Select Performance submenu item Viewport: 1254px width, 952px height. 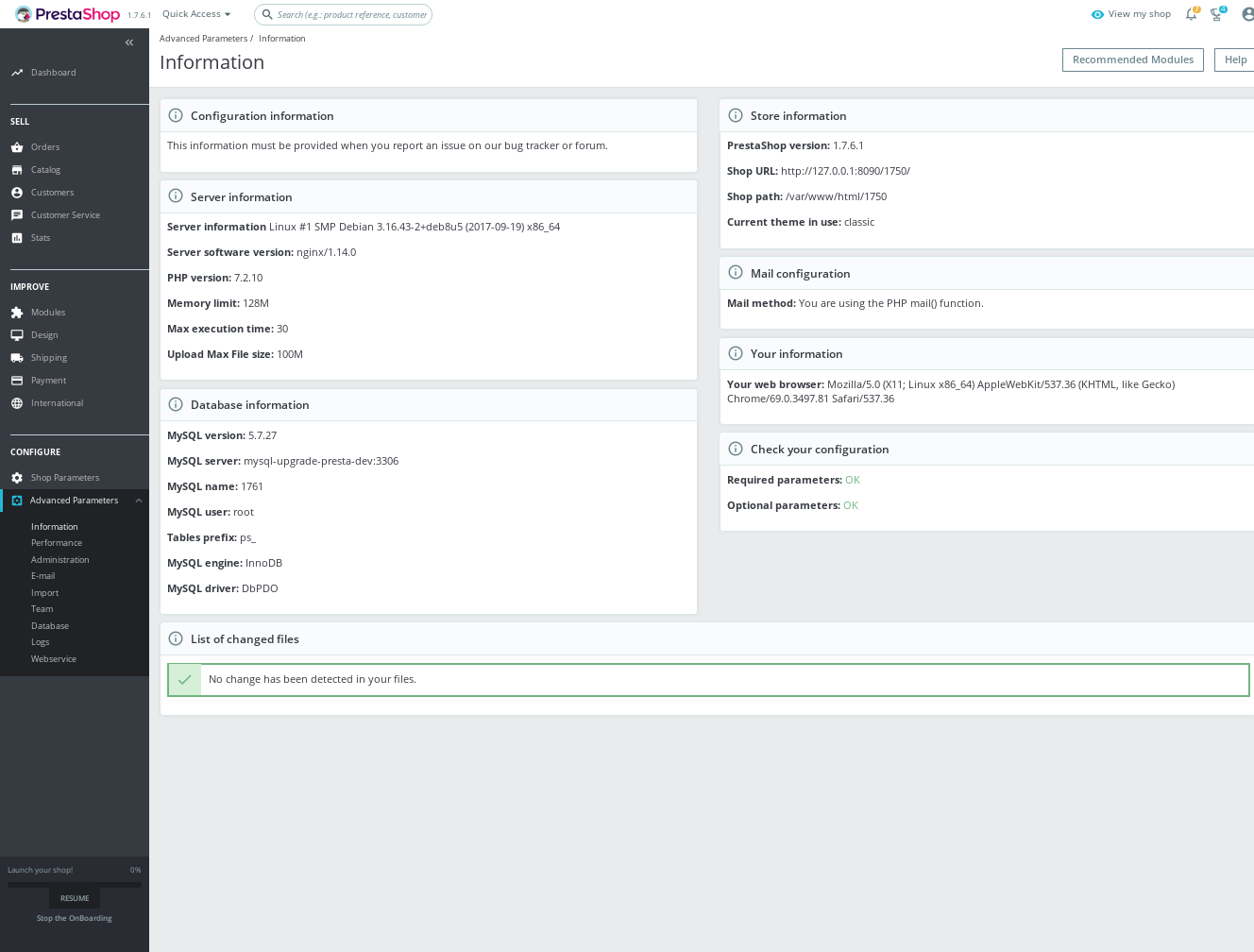point(57,543)
